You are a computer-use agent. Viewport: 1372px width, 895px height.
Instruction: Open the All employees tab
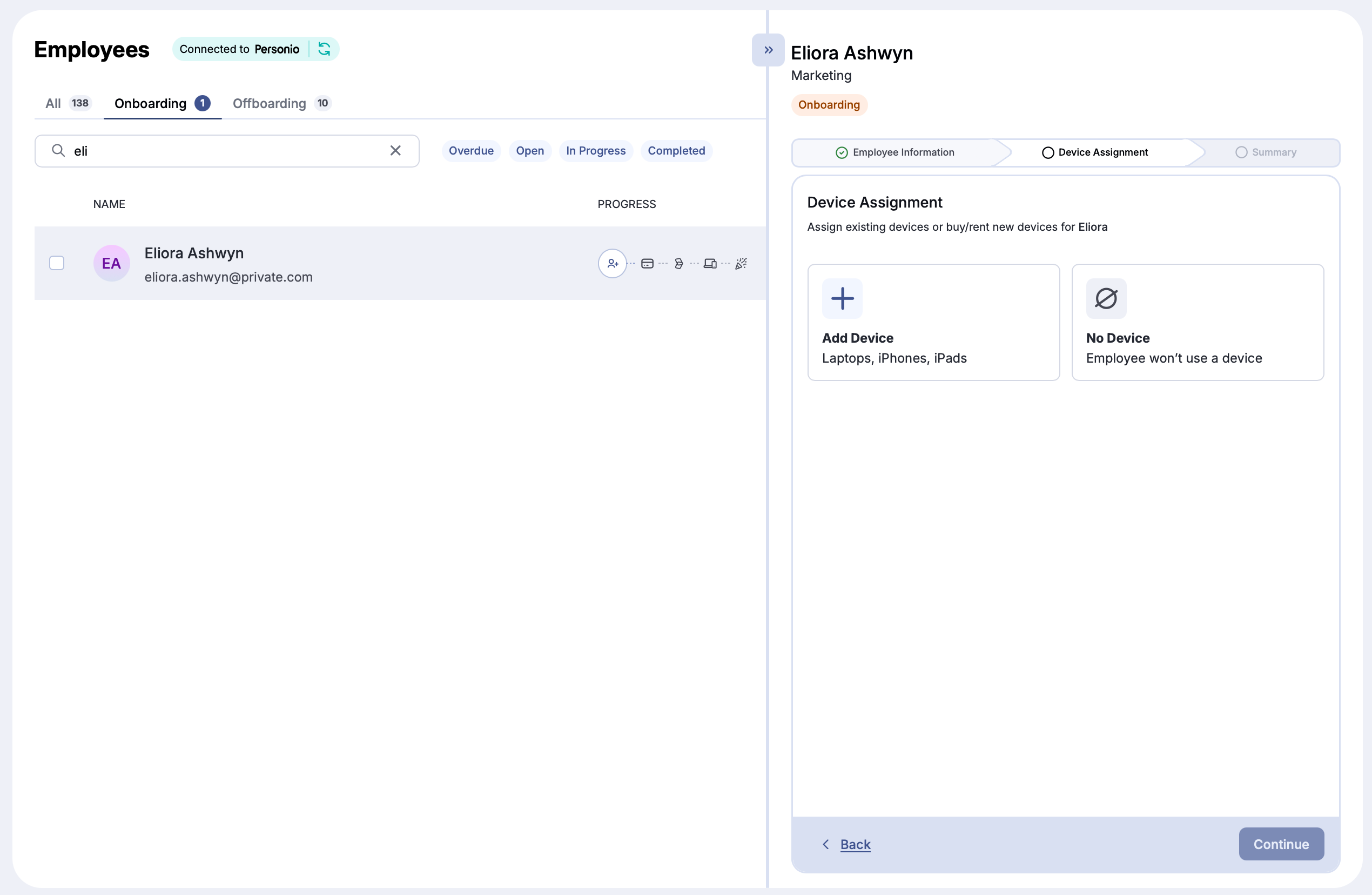pyautogui.click(x=53, y=103)
